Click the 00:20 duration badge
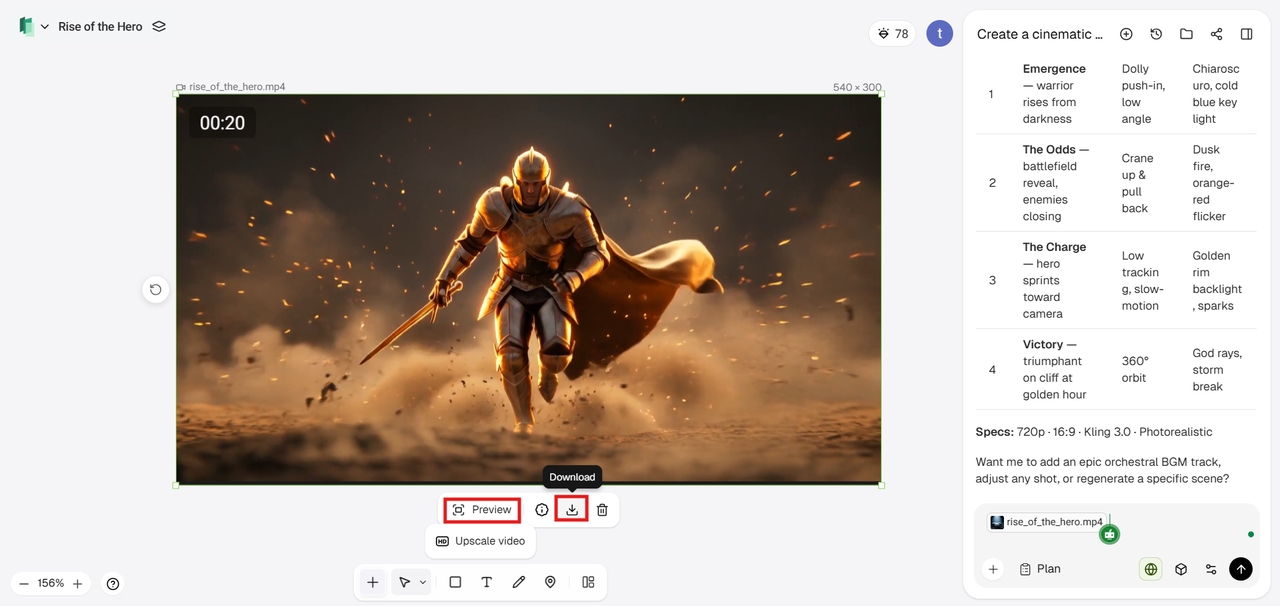 [222, 123]
